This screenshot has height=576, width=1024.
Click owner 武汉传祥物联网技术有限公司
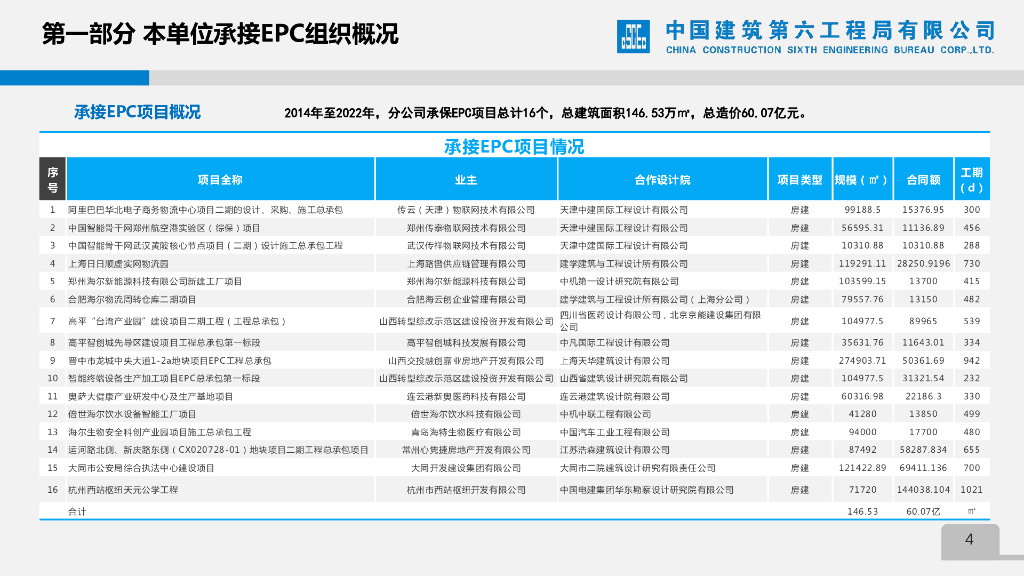pos(466,246)
